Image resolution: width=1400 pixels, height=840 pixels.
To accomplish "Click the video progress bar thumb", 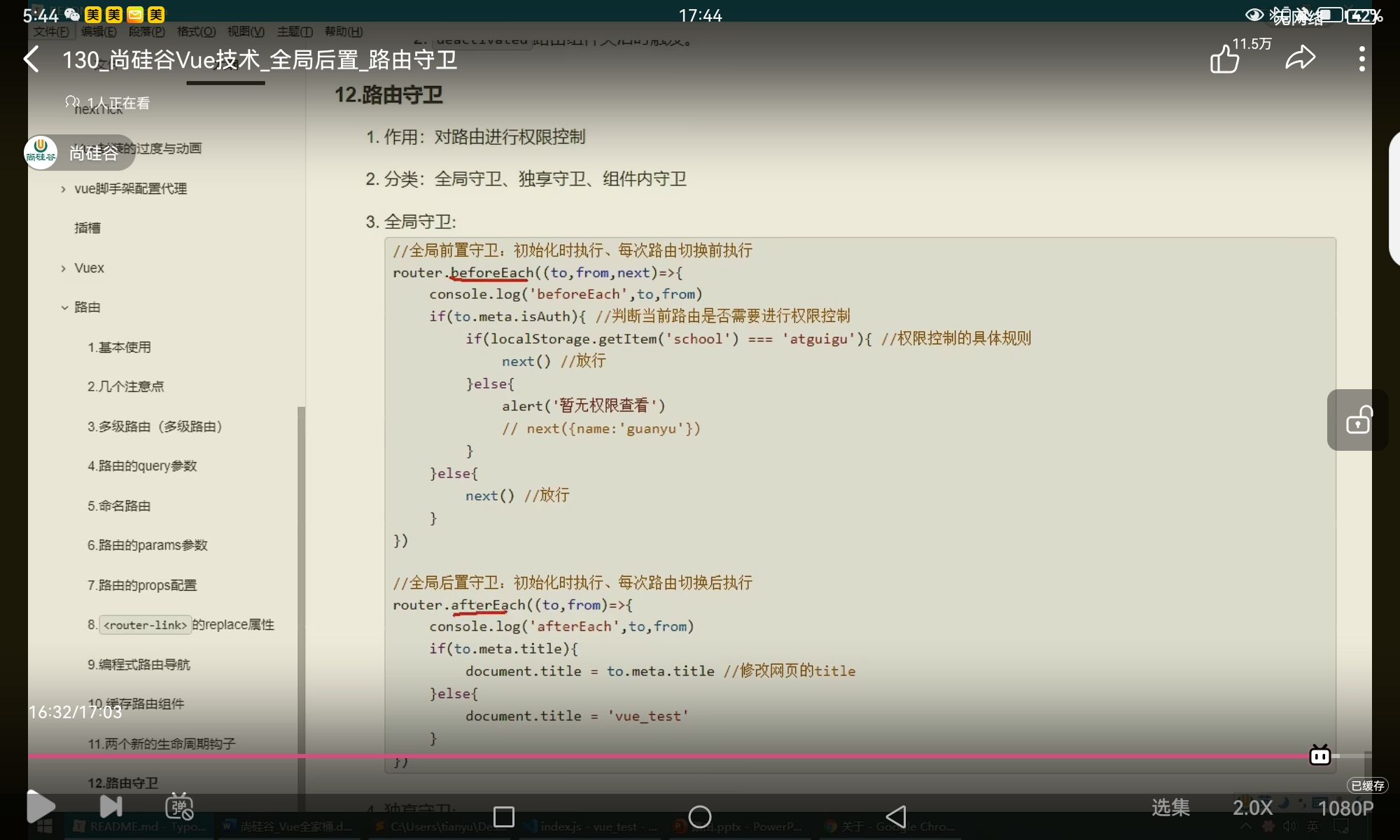I will pyautogui.click(x=1319, y=756).
